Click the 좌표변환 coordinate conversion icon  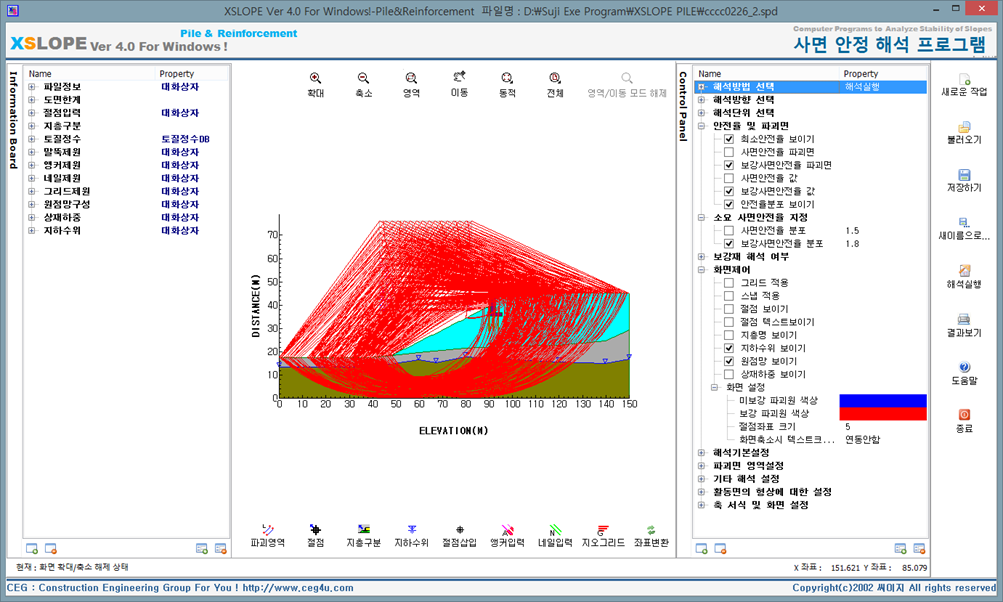click(x=651, y=529)
